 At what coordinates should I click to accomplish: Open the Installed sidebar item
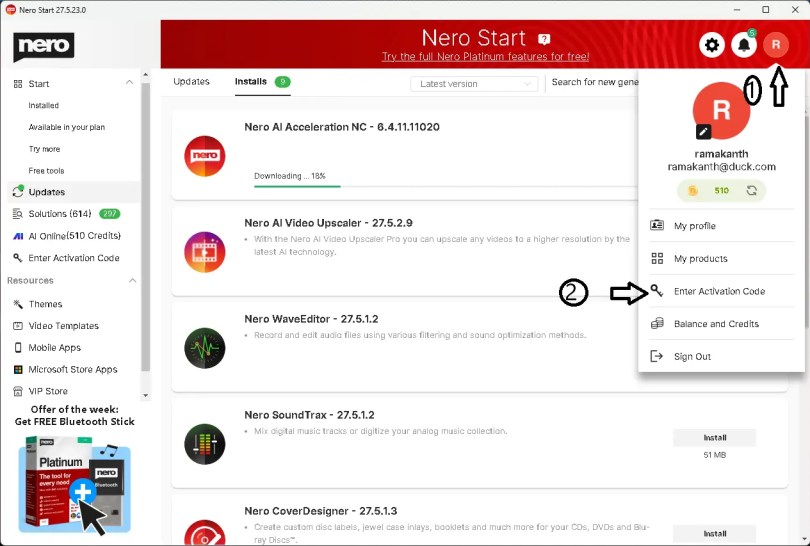coord(43,105)
